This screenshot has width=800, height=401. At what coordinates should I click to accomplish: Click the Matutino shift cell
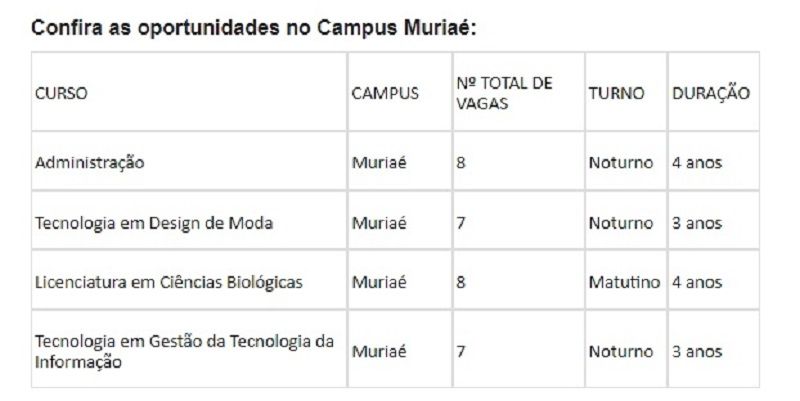[624, 282]
